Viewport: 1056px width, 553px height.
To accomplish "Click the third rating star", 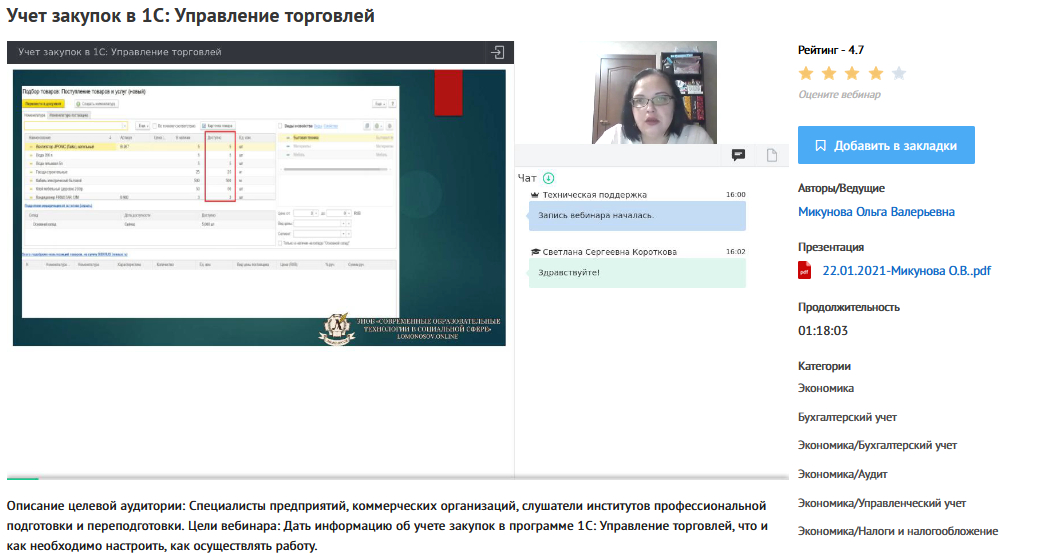I will [x=852, y=73].
